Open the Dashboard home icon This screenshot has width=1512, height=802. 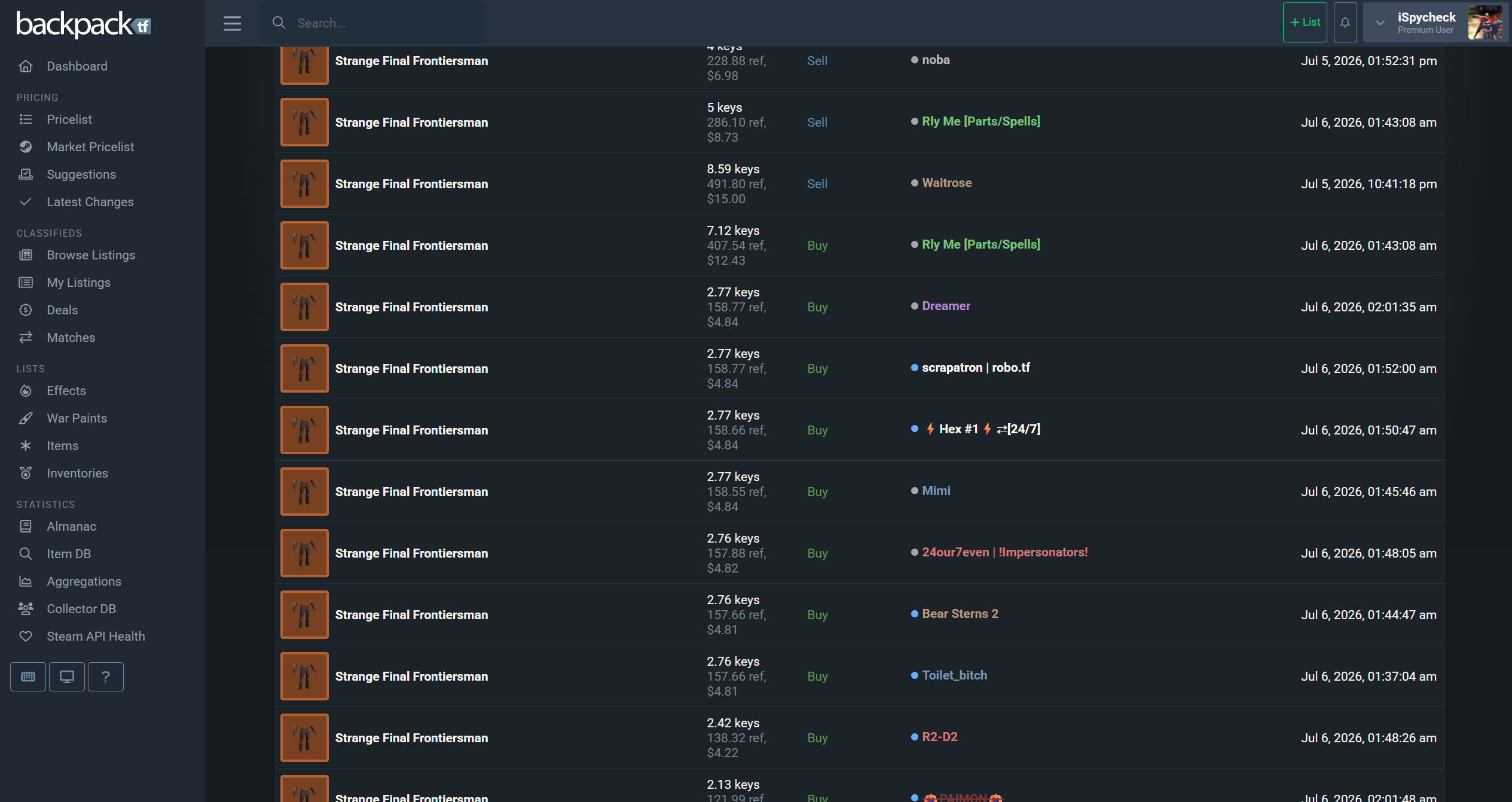point(26,66)
